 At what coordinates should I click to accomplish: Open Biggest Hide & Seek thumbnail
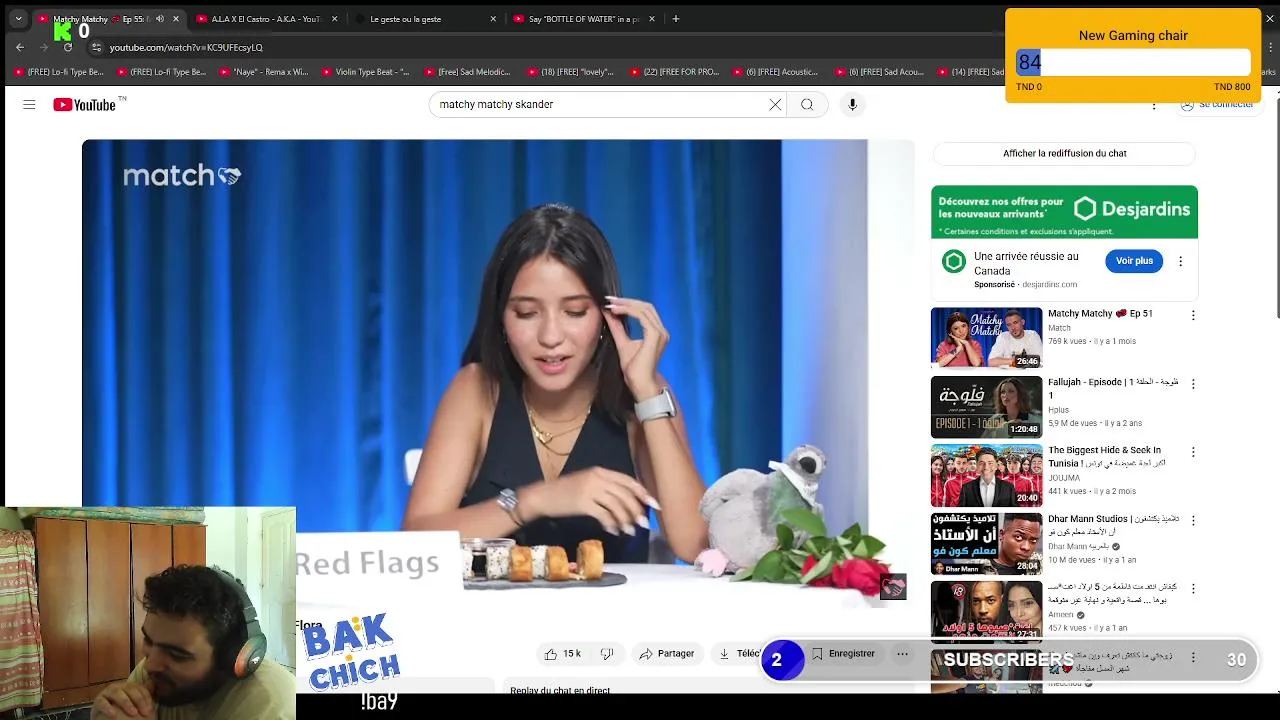pos(986,475)
